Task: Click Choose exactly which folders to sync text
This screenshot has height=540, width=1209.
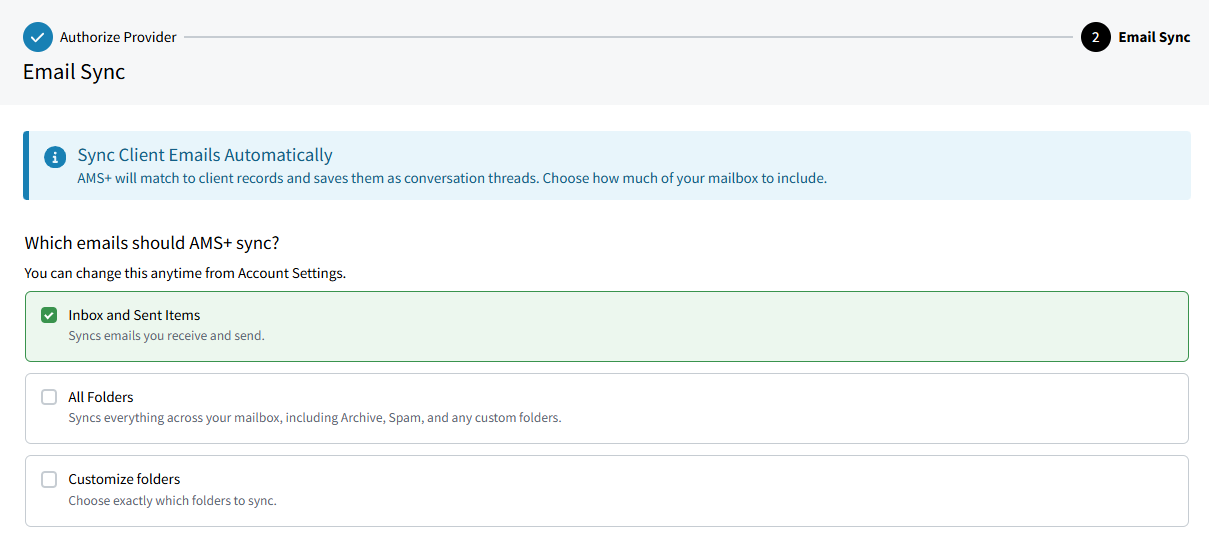Action: pos(172,500)
